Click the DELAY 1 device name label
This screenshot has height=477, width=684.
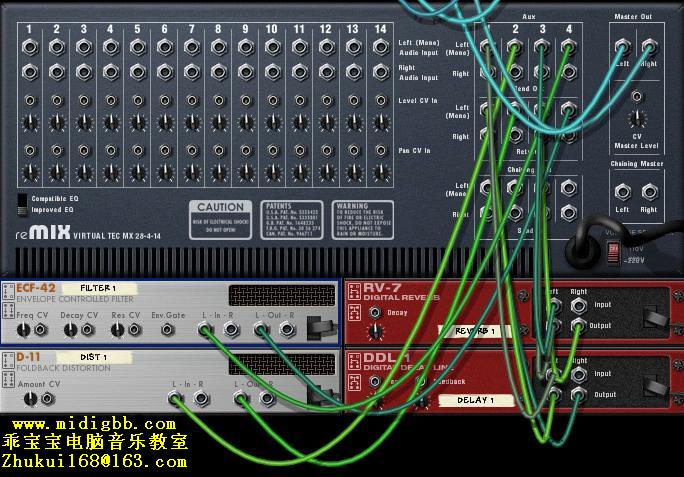(475, 400)
